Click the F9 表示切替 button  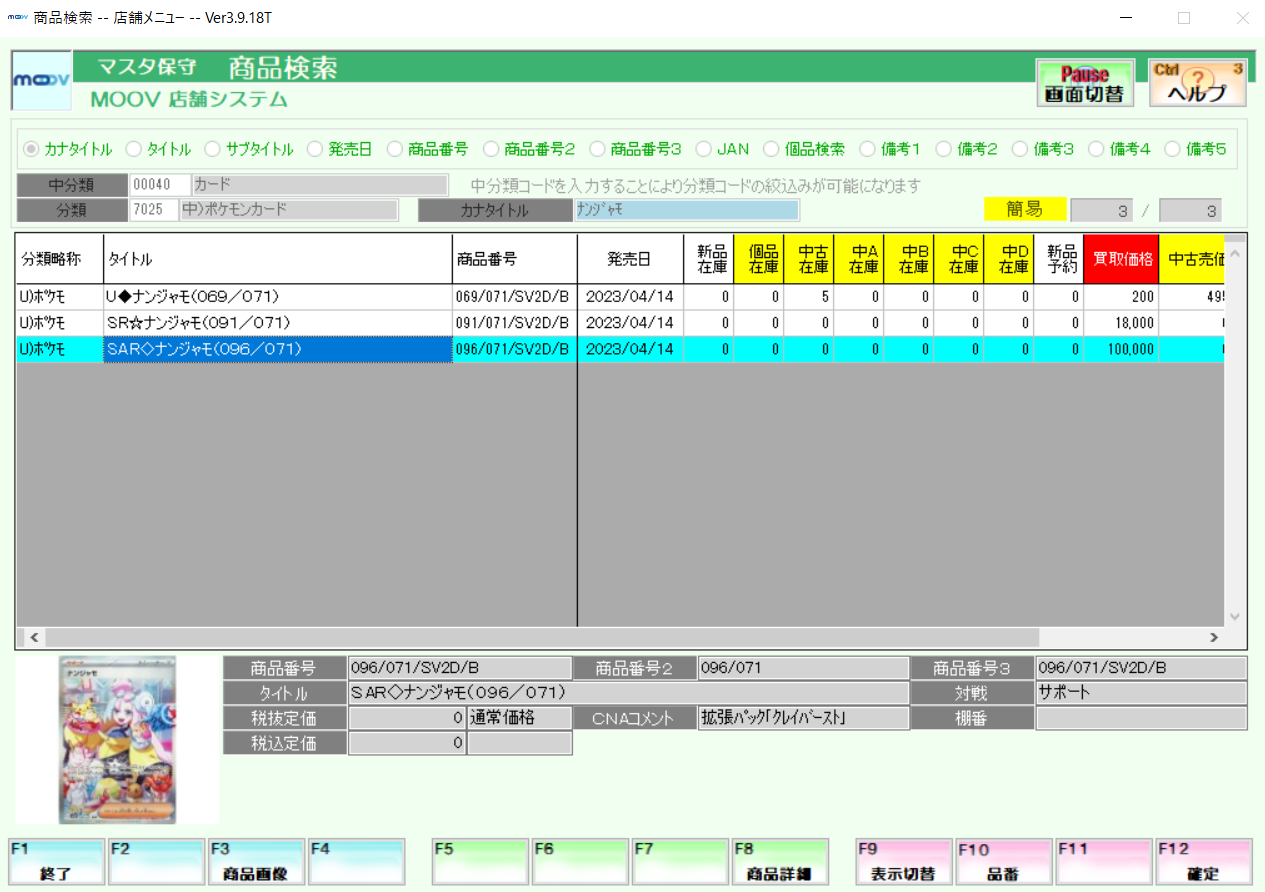(903, 862)
